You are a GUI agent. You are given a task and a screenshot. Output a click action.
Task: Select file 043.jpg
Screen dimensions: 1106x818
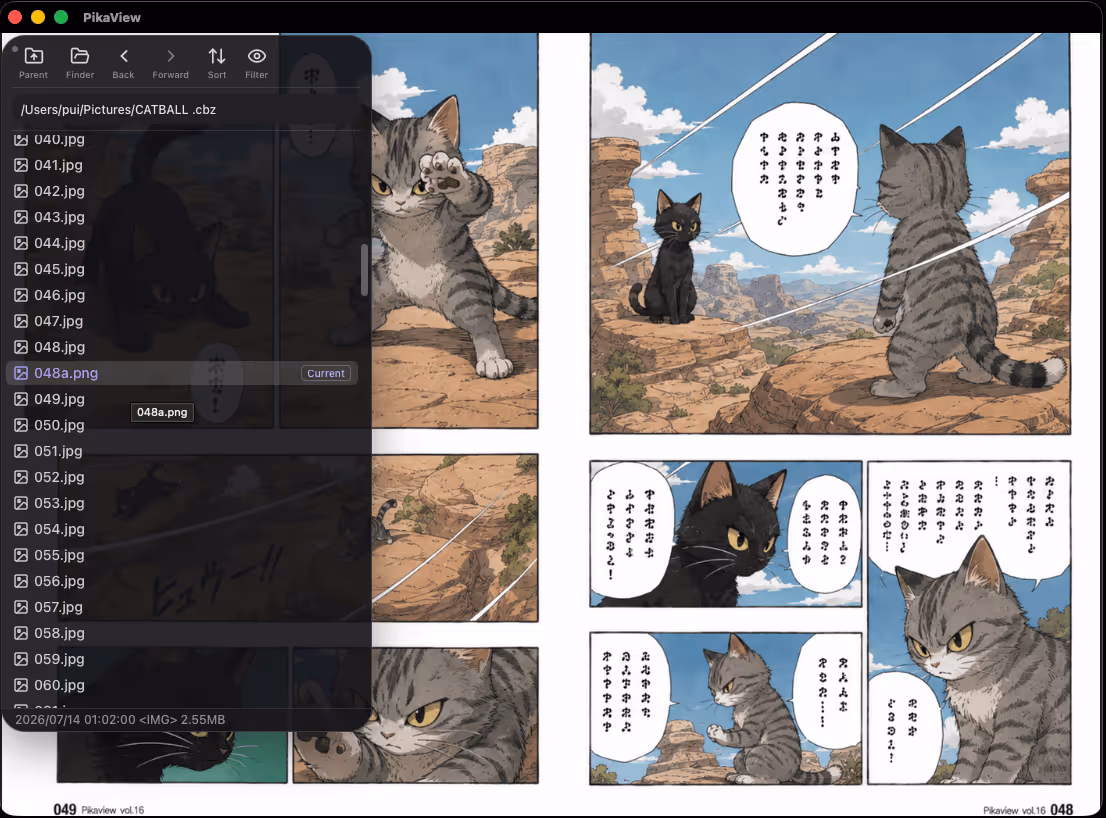[x=182, y=217]
